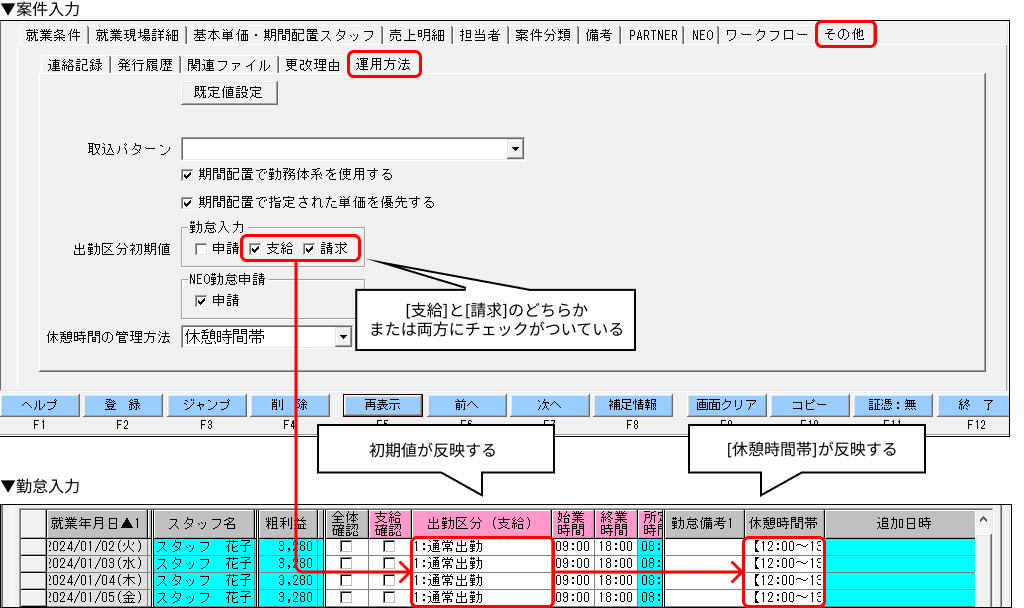
Task: Open the 取込パターン dropdown arrow
Action: pos(515,150)
